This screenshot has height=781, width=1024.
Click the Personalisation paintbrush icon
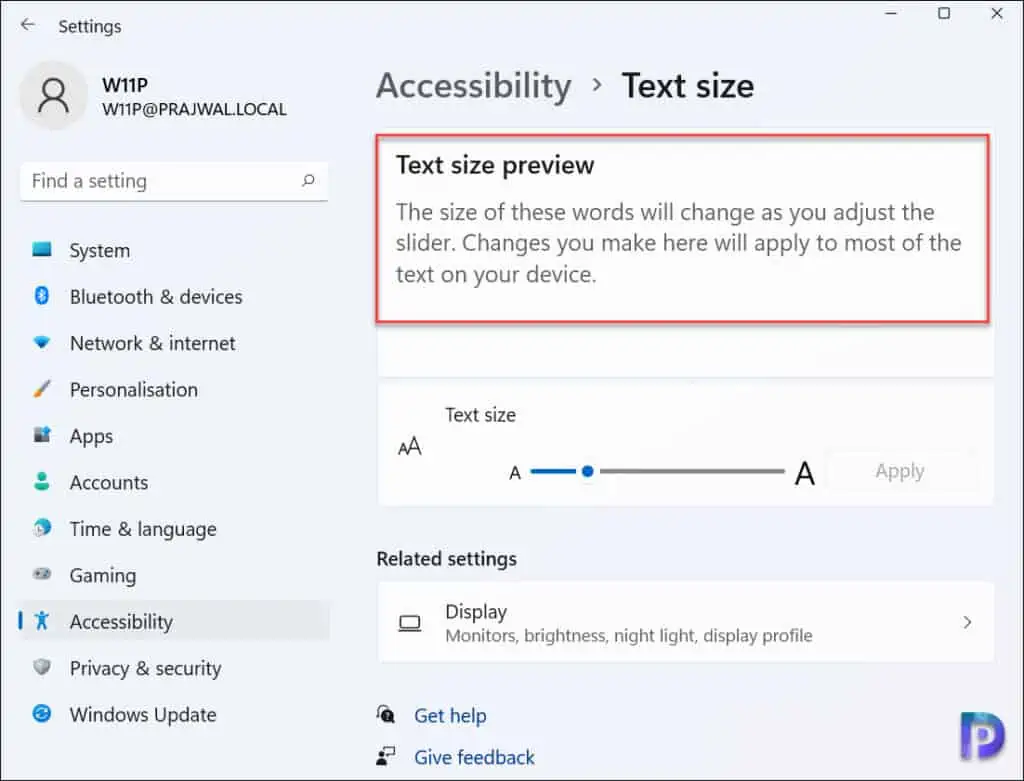(42, 389)
